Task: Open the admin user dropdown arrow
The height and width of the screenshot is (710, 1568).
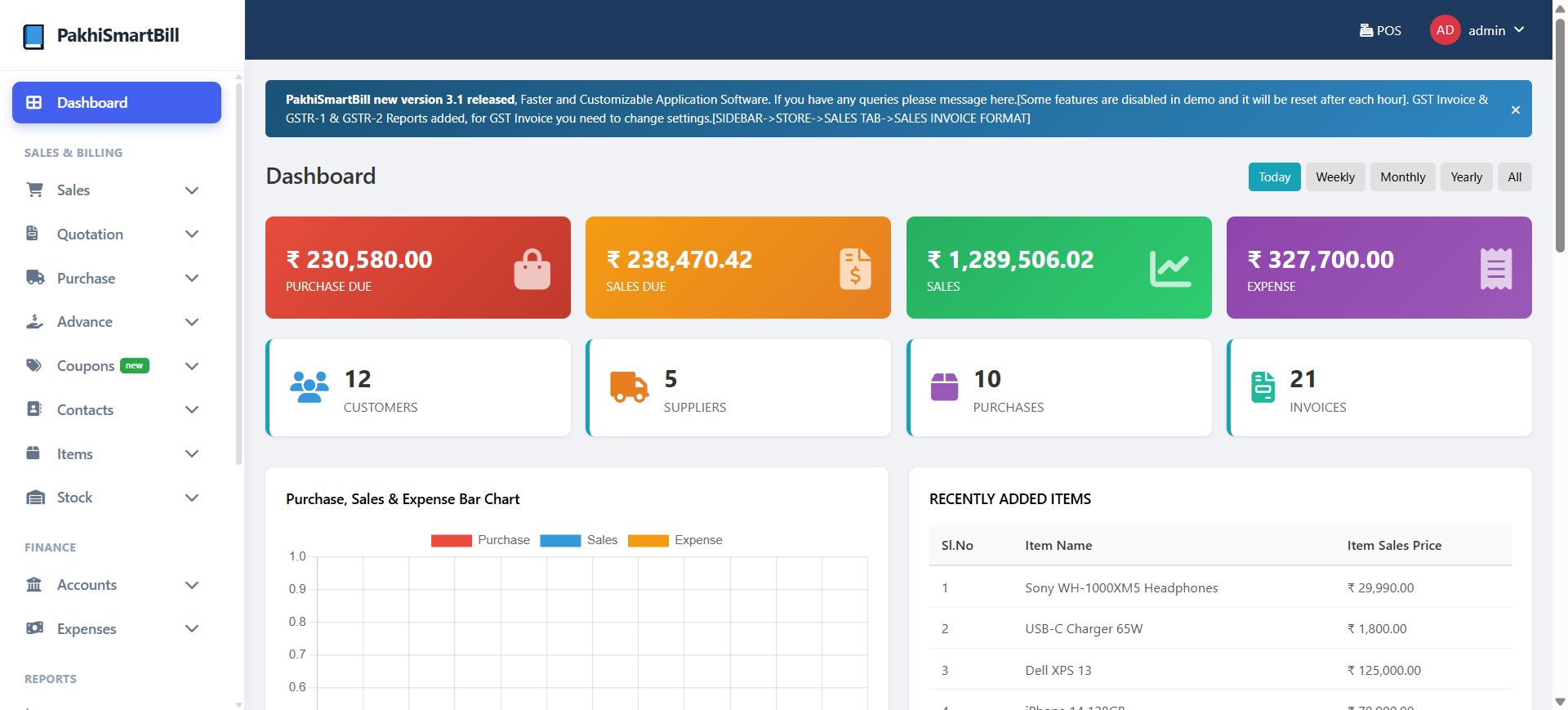Action: (x=1519, y=30)
